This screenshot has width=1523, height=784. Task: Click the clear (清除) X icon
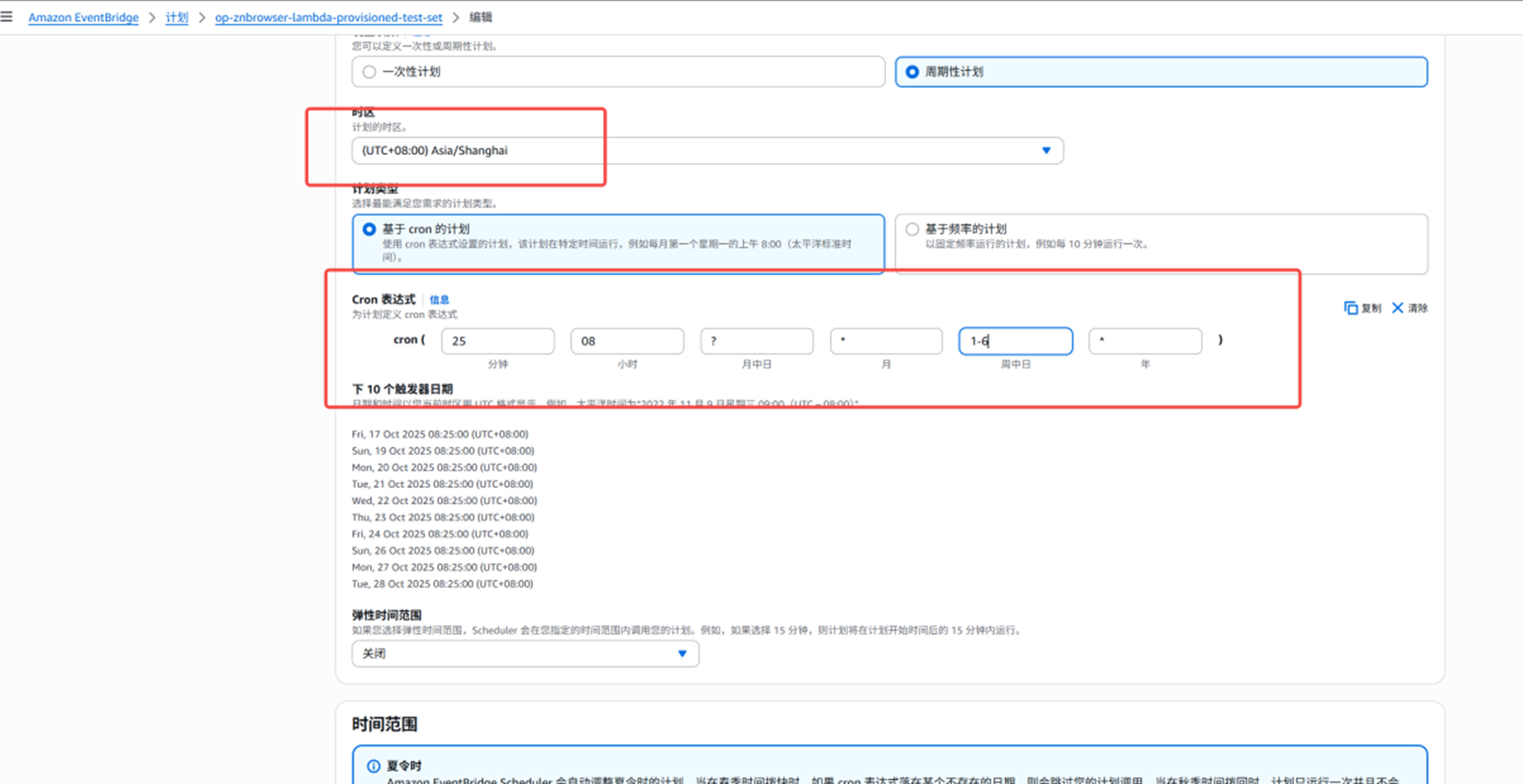pos(1397,308)
